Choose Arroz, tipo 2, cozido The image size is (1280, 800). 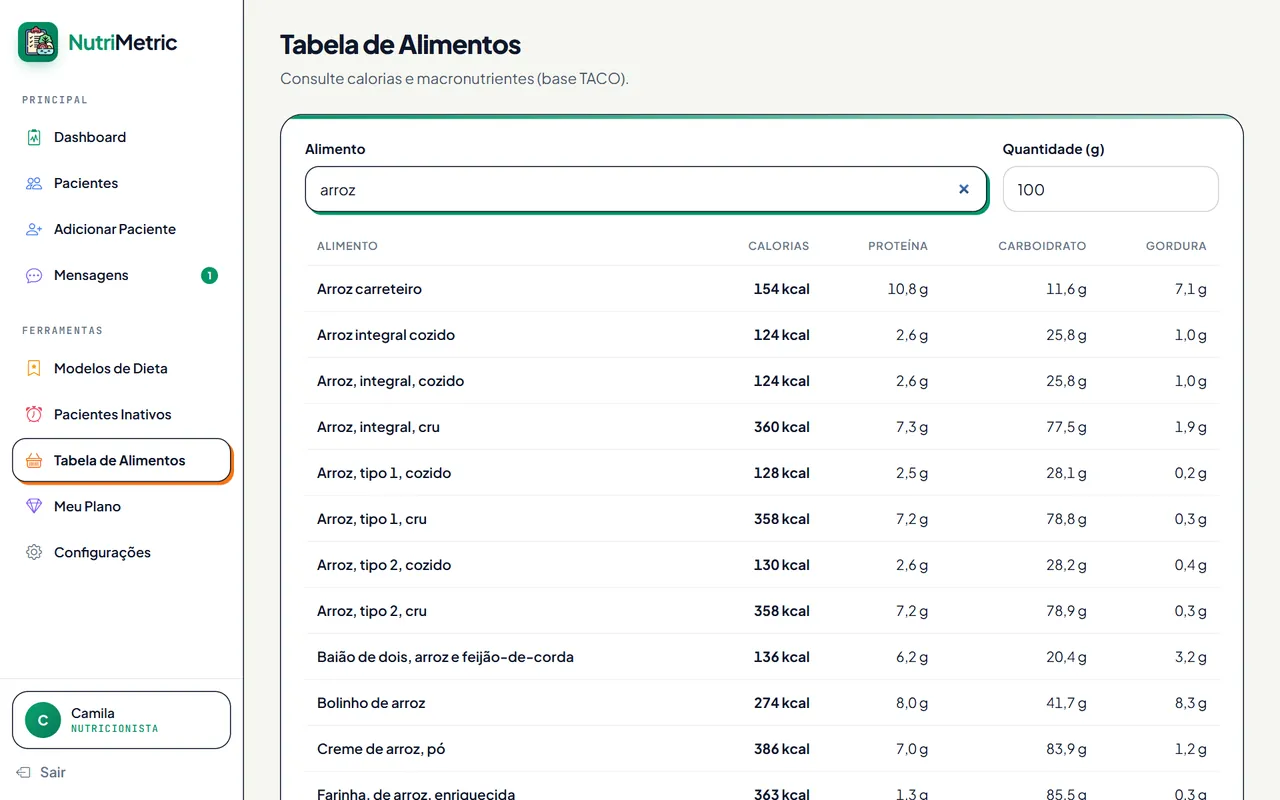[763, 565]
